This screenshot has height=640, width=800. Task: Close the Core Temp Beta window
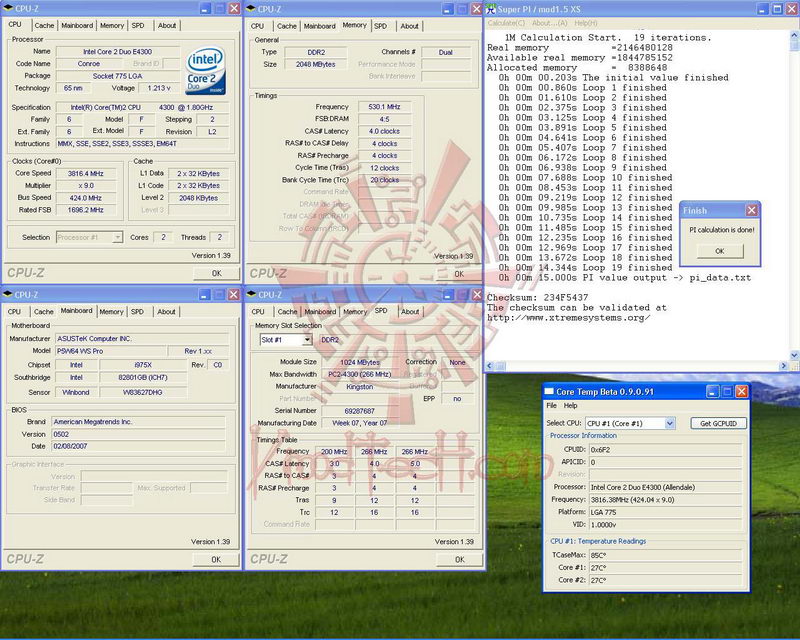(741, 391)
